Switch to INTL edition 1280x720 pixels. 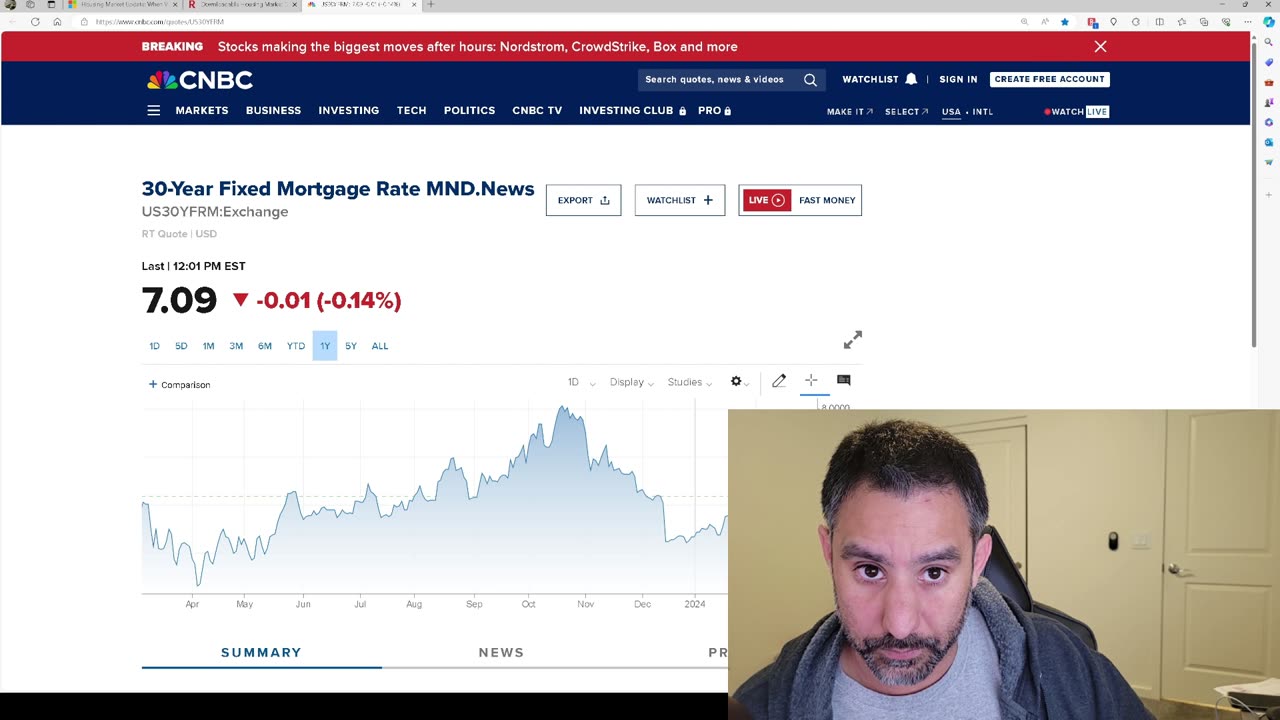[x=982, y=112]
